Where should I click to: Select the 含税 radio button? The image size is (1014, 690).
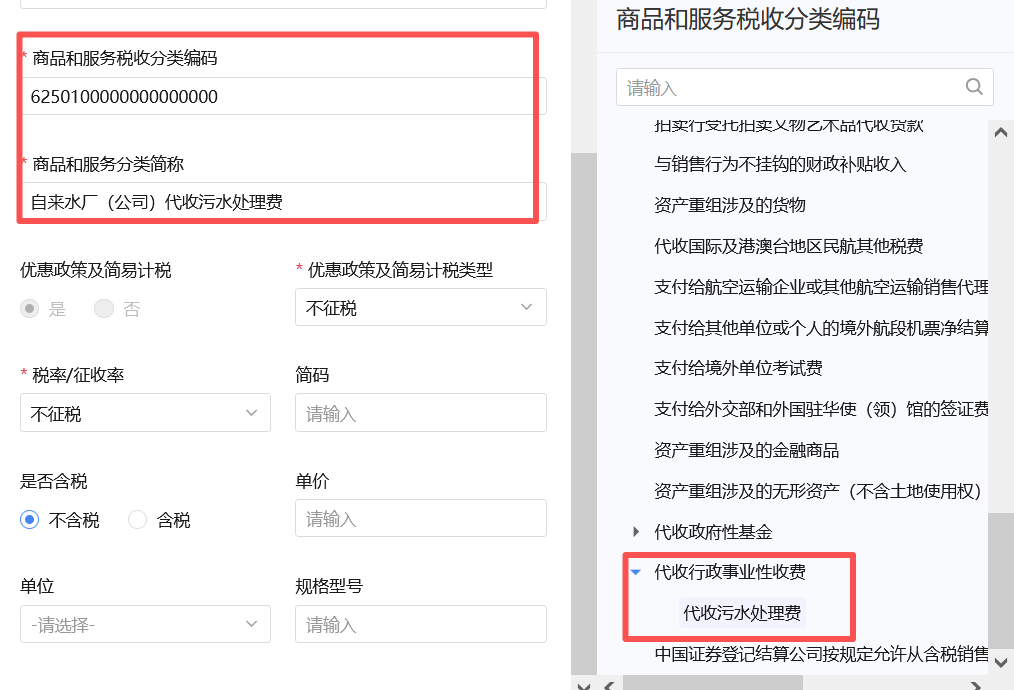[138, 520]
